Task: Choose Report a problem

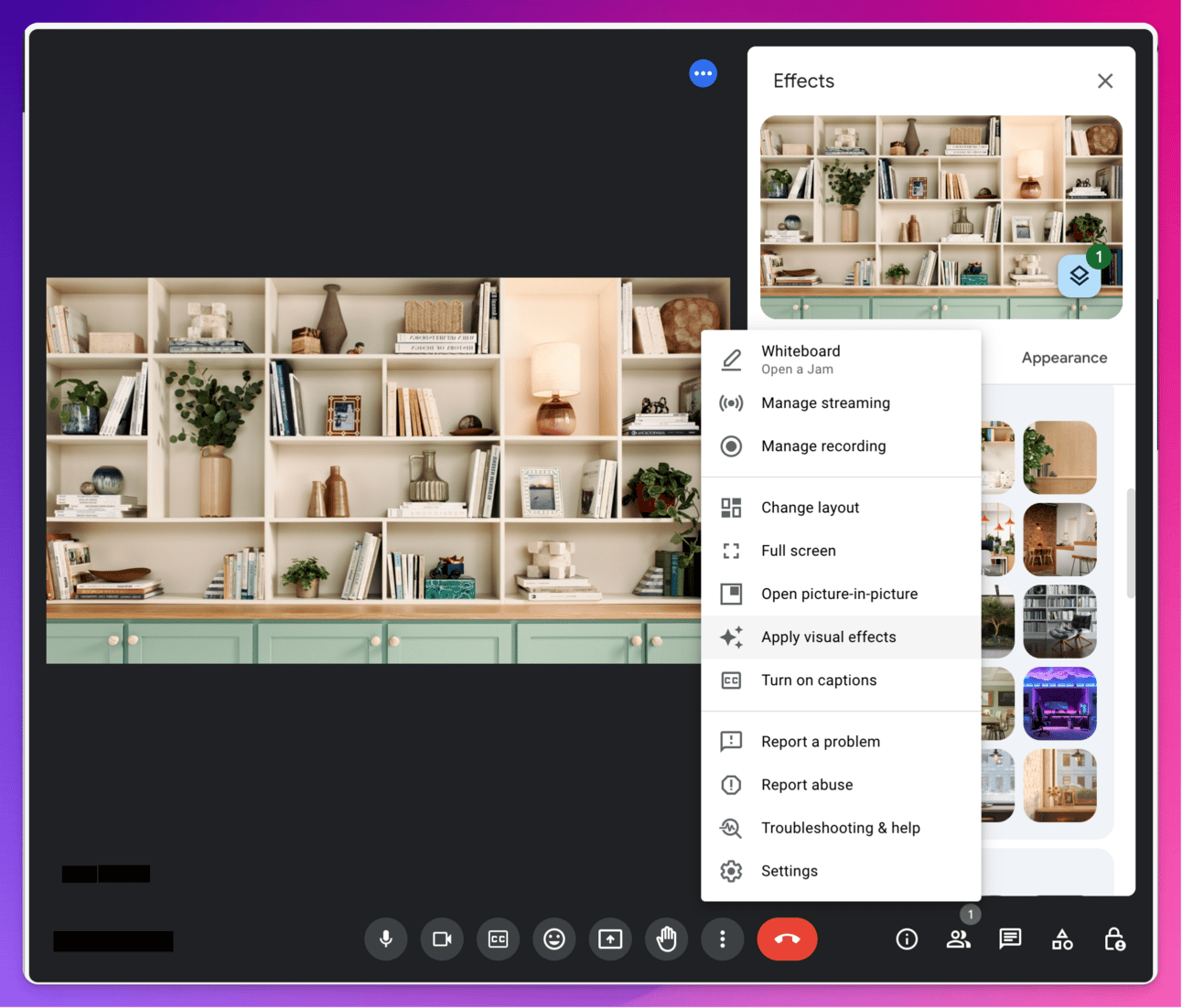Action: tap(841, 742)
